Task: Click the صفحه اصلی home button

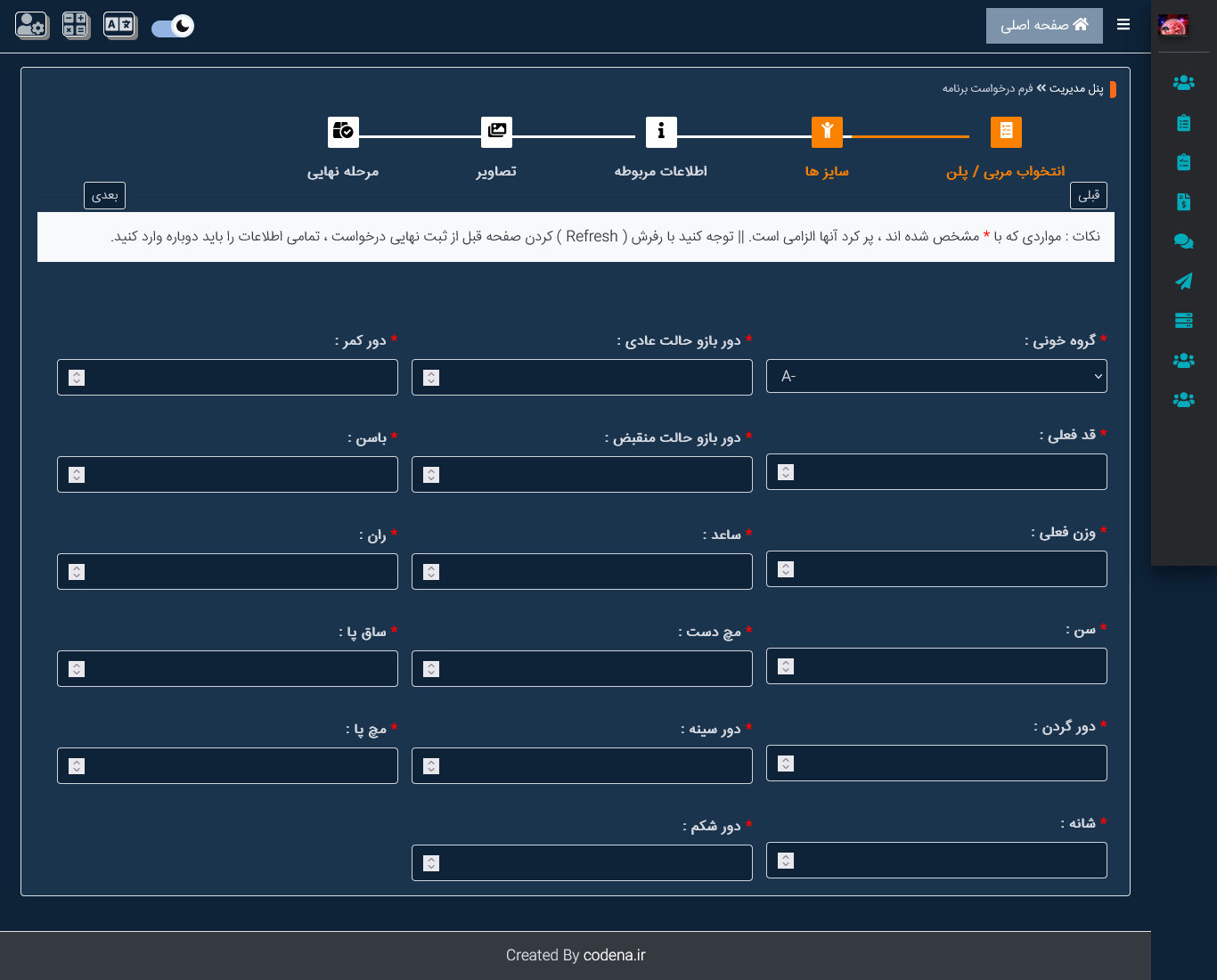Action: coord(1044,26)
